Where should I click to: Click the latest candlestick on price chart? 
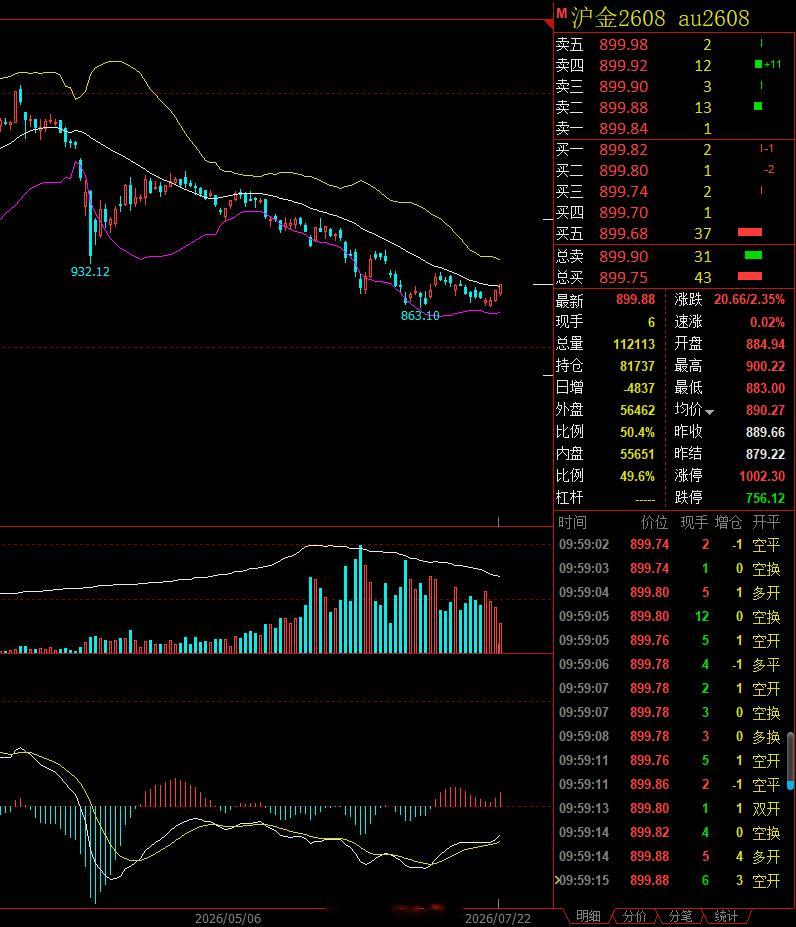(500, 290)
